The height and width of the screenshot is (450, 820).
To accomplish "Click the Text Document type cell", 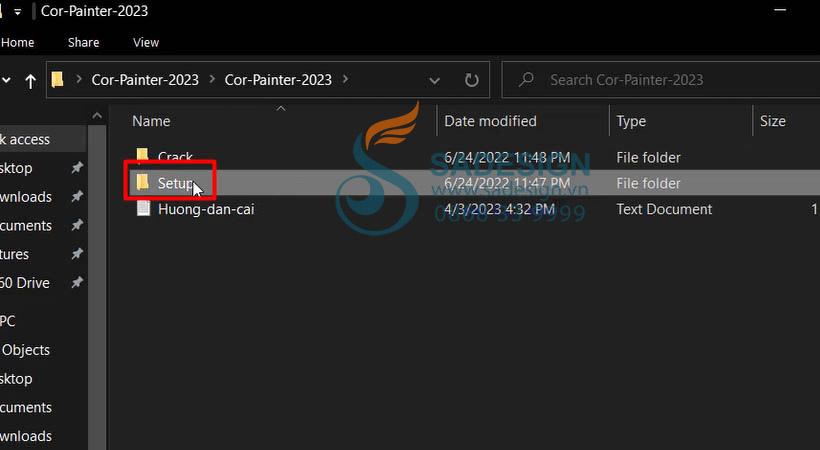I will coord(664,209).
